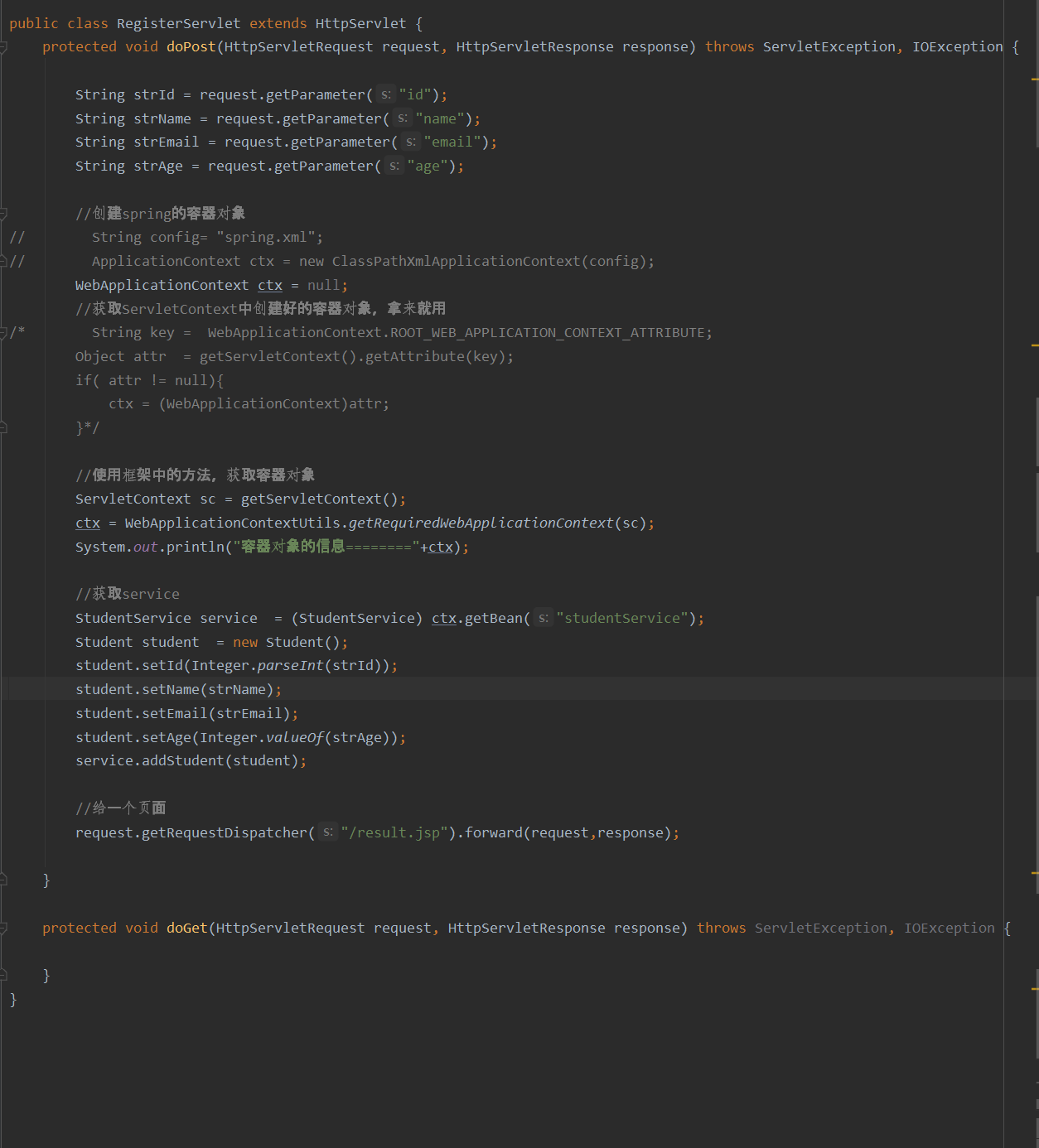Click the sc variable in ServletContext declaration
The width and height of the screenshot is (1039, 1148).
click(x=208, y=499)
